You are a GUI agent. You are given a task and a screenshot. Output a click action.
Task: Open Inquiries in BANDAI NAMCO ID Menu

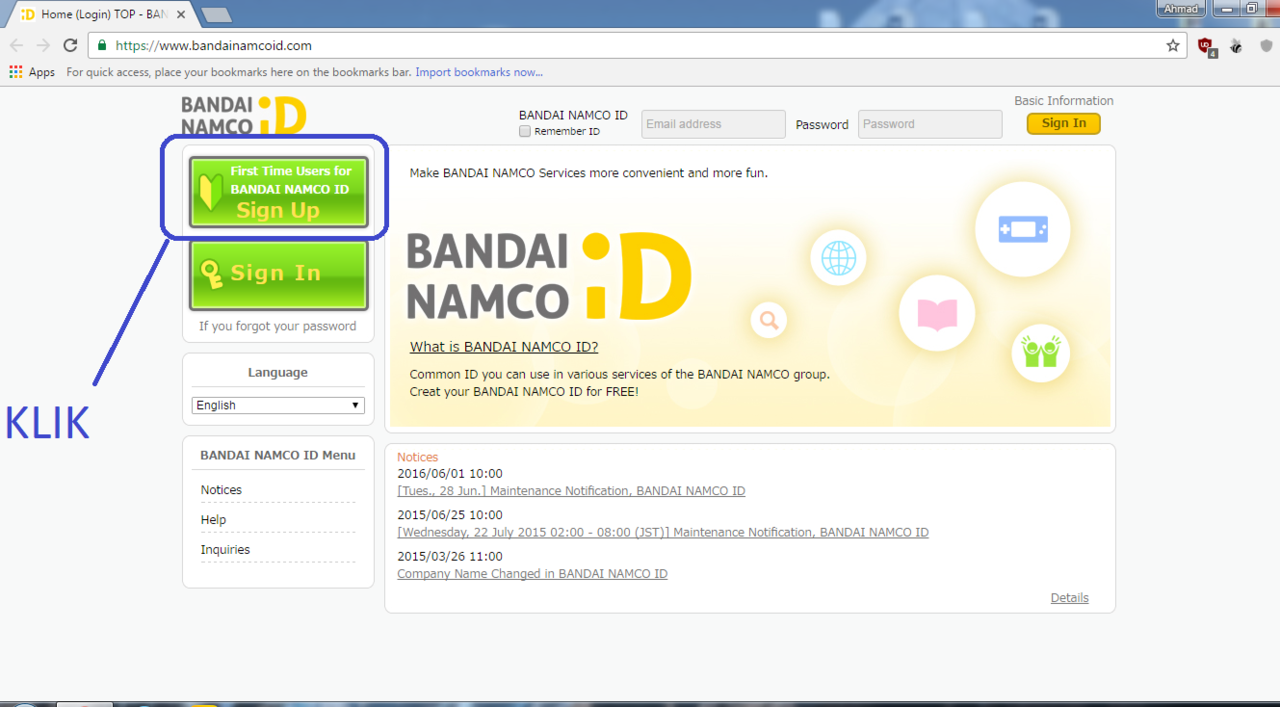tap(225, 550)
